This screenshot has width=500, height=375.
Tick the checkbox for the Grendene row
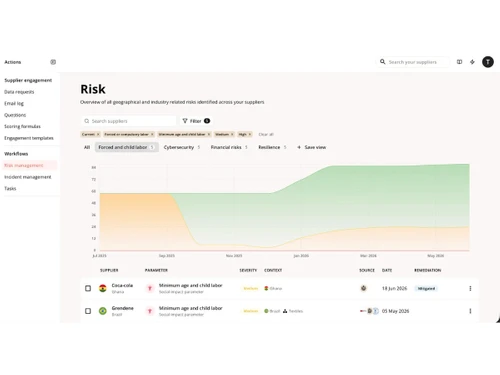pyautogui.click(x=88, y=311)
